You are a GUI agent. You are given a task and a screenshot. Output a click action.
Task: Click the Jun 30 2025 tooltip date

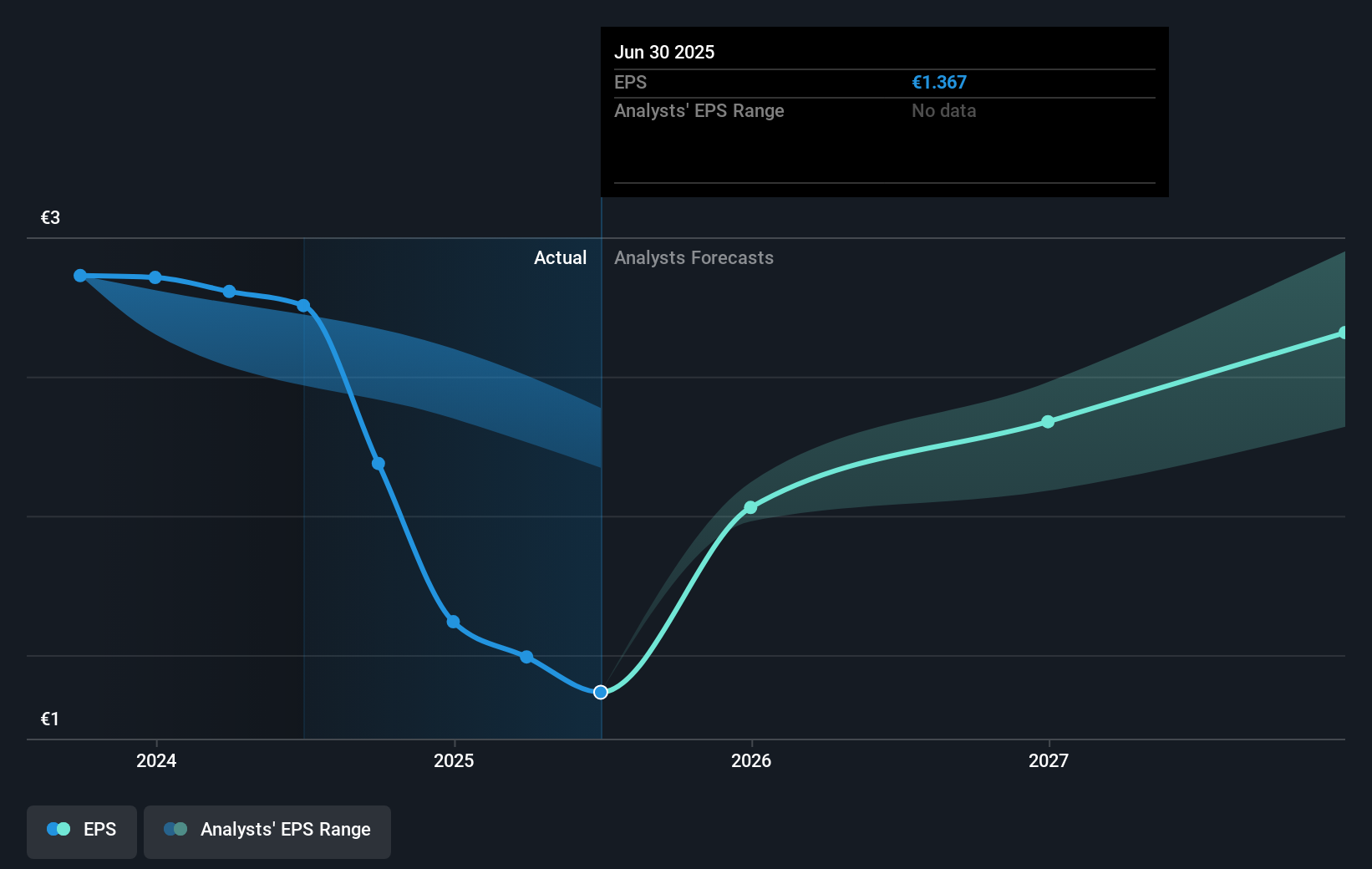(x=664, y=52)
